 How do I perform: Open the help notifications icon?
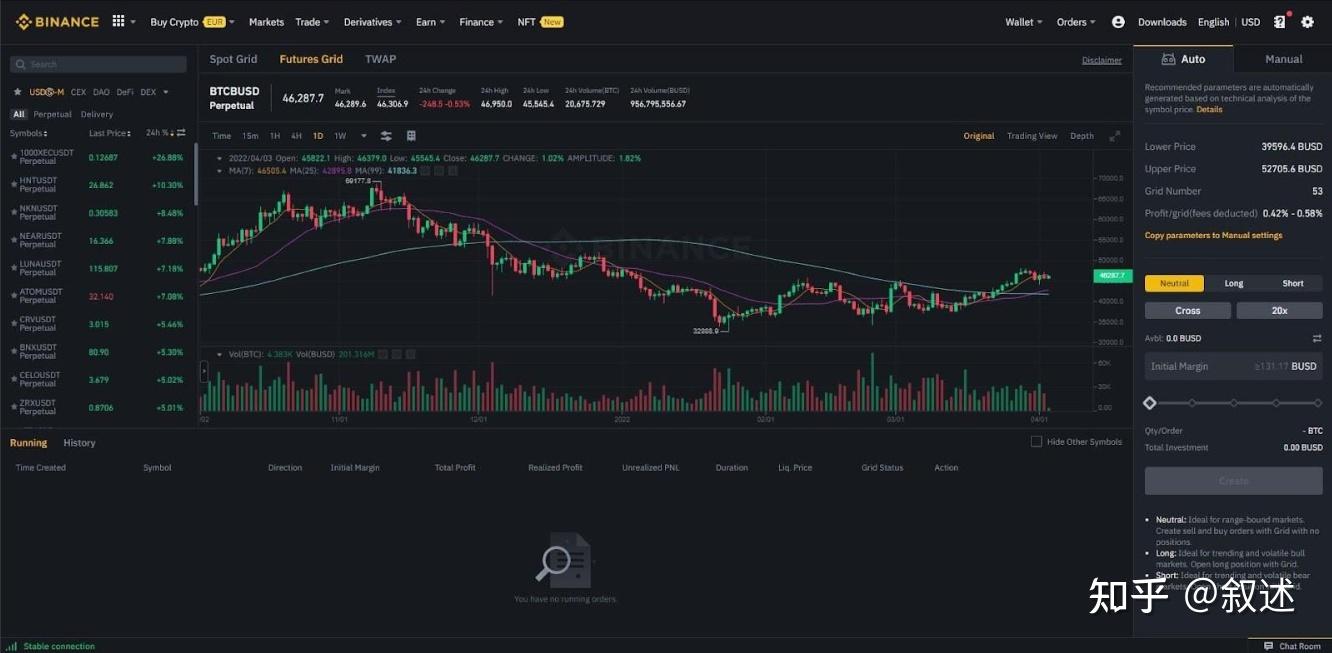click(1280, 22)
